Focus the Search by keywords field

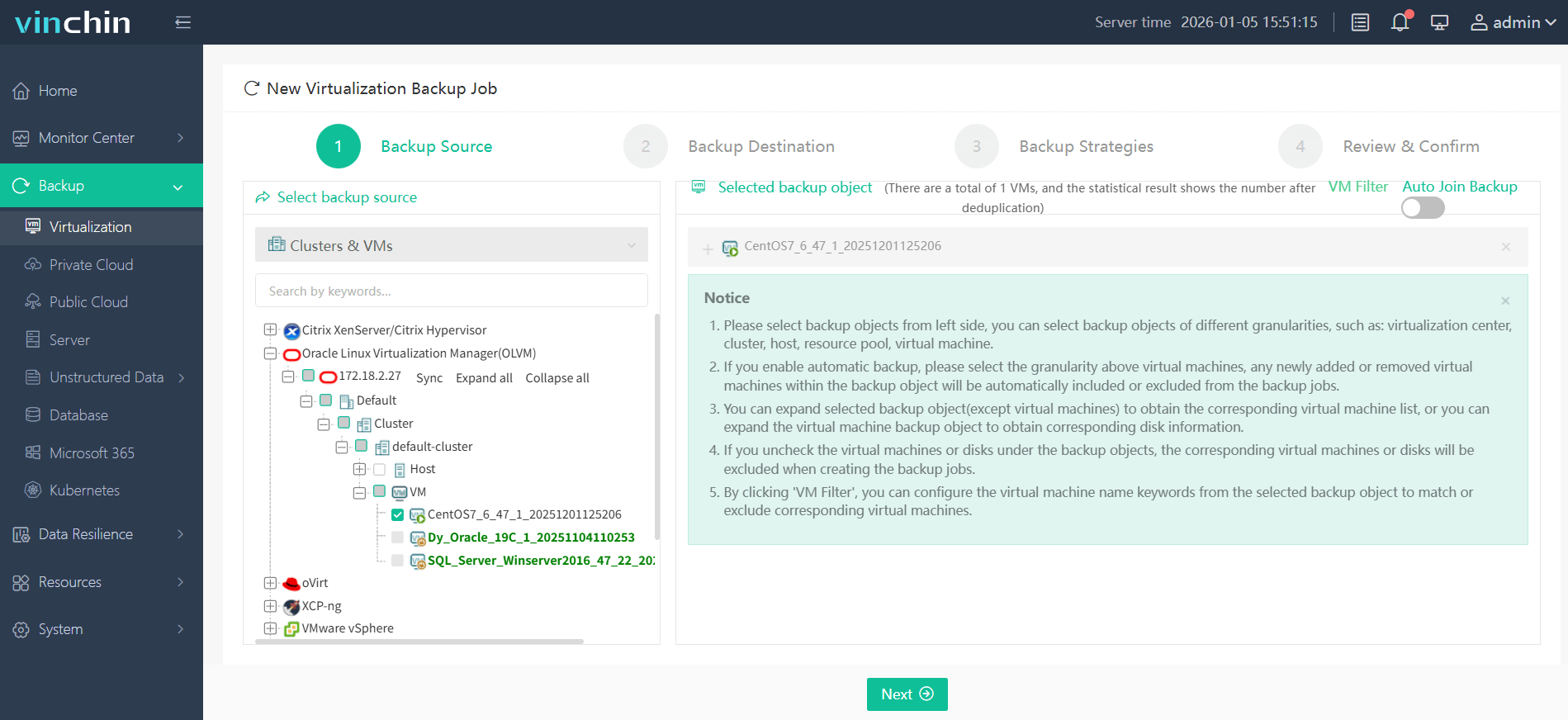click(451, 291)
